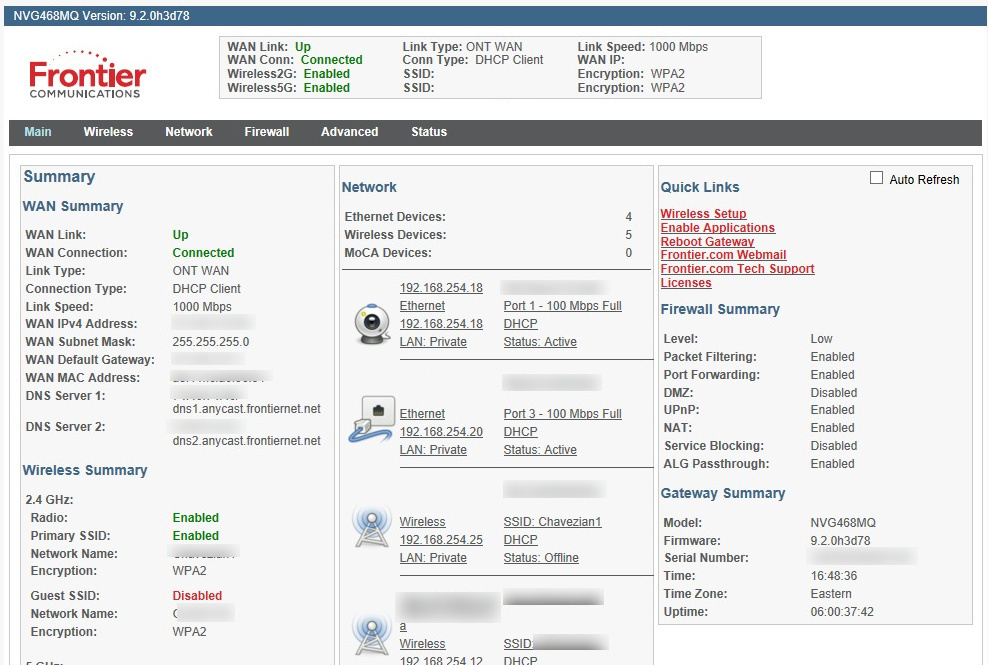Click the Ethernet cable device icon
Viewport: 988px width, 665px height.
pyautogui.click(x=372, y=419)
